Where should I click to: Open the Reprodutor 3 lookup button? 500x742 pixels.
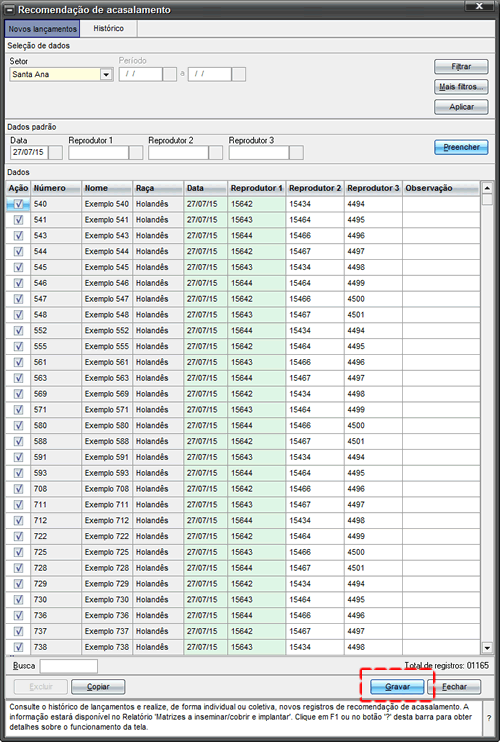pos(297,152)
